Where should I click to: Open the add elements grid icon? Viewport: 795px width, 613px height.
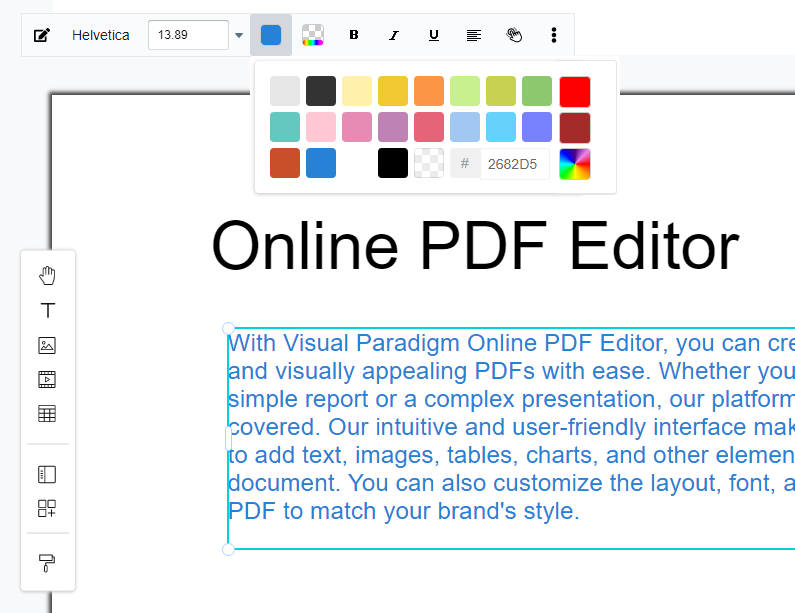(x=47, y=509)
